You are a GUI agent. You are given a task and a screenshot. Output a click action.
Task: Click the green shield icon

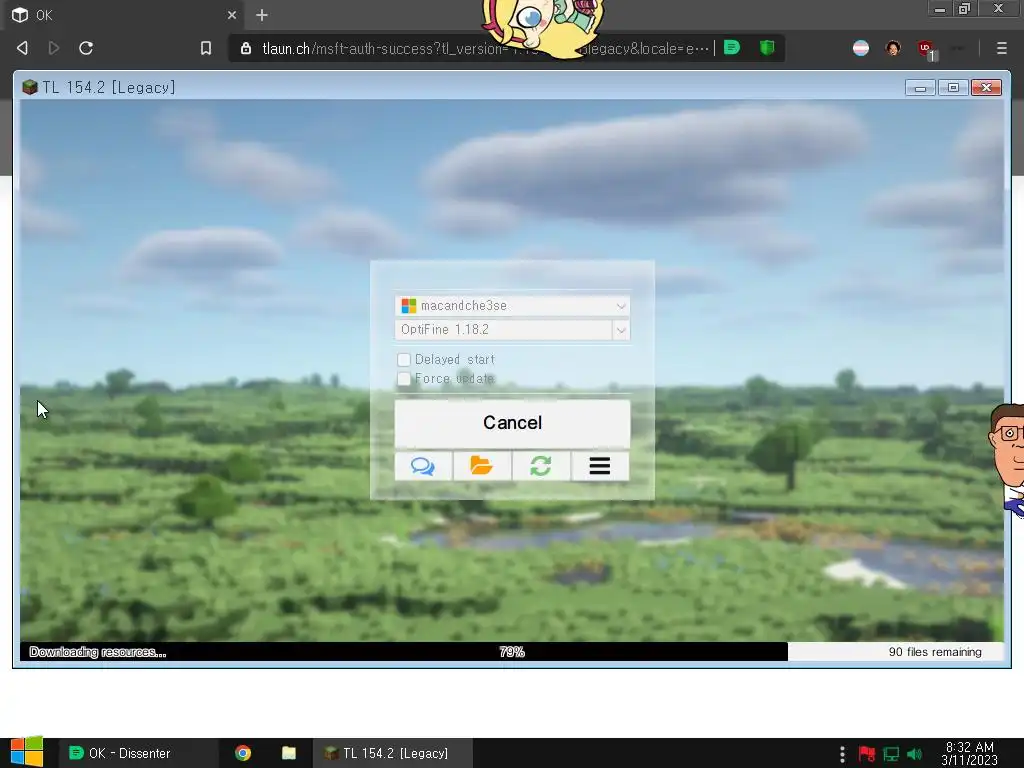click(x=767, y=48)
